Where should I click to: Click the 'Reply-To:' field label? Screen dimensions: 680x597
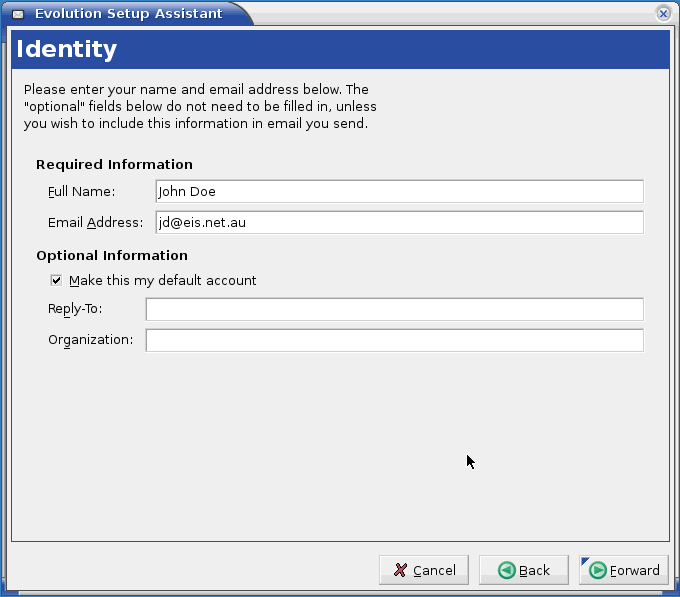click(x=75, y=309)
